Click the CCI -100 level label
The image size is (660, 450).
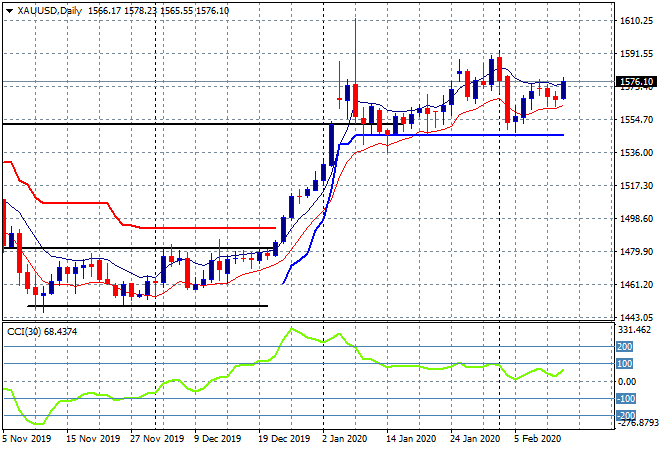click(x=625, y=398)
